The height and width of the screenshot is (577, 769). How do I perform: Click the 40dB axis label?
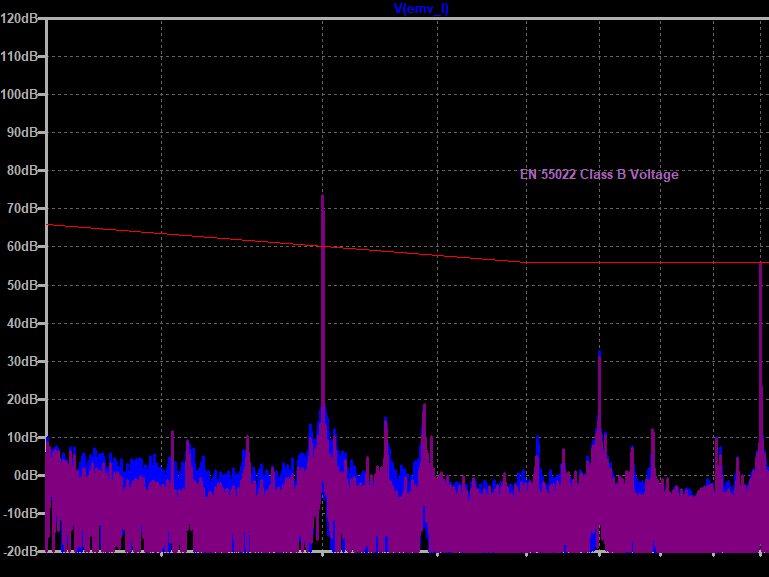pos(22,323)
